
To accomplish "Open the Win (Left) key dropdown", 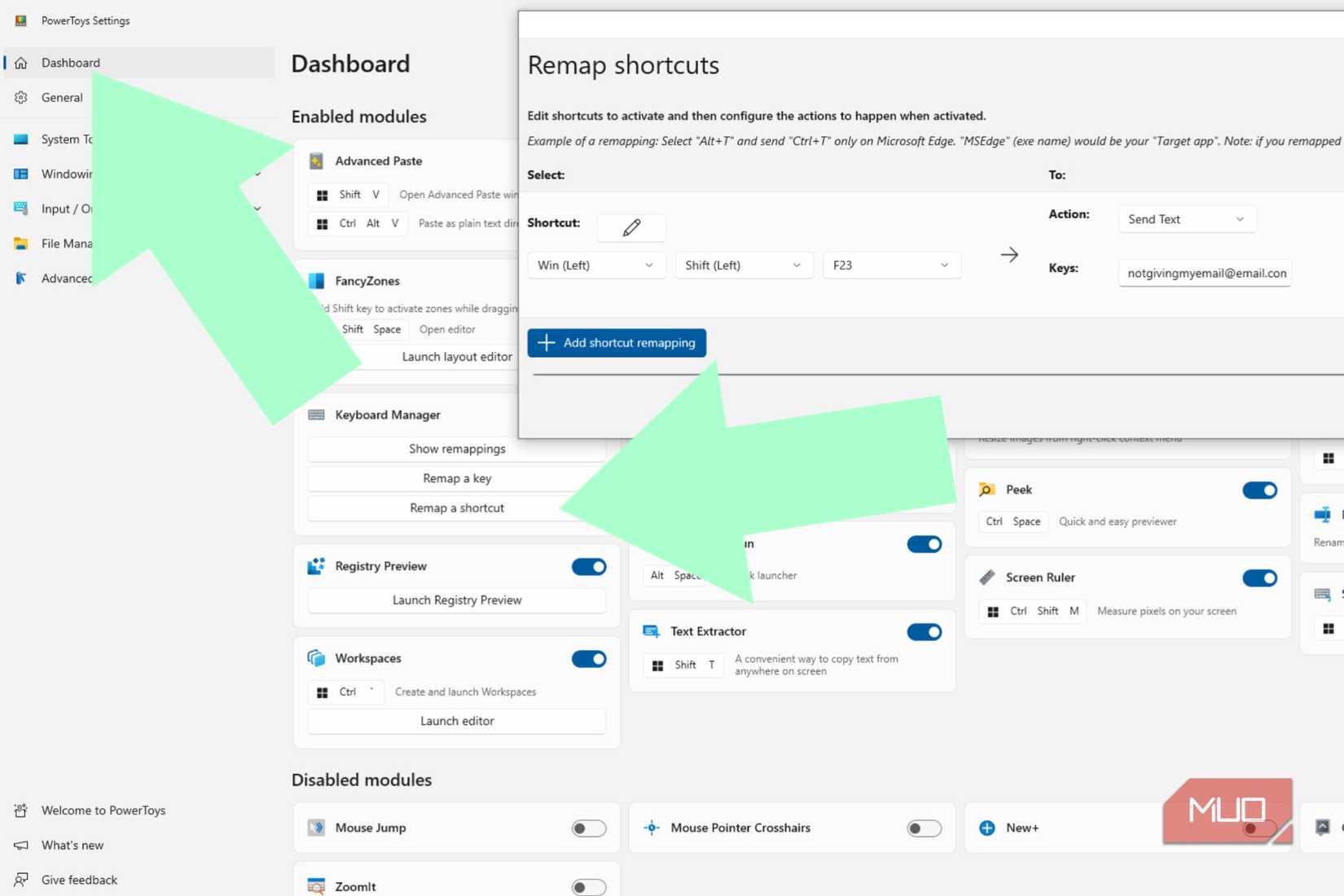I will [596, 266].
